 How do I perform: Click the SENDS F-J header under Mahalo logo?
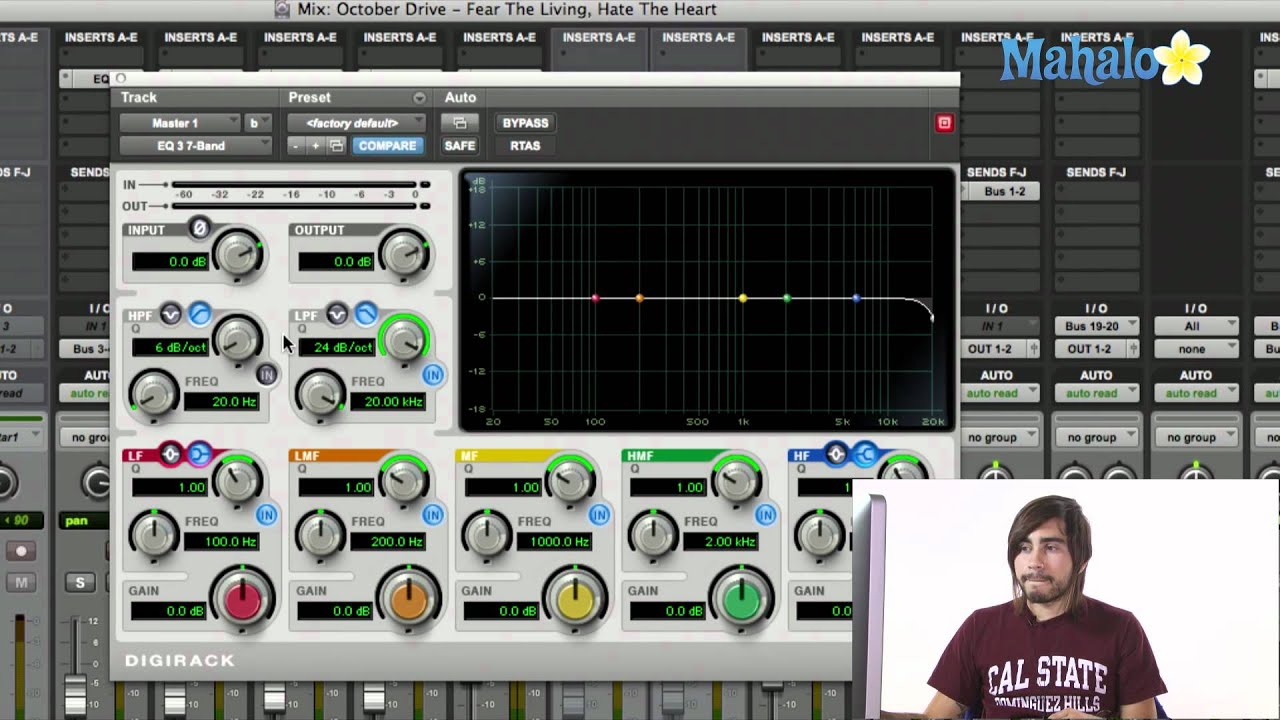(1096, 172)
